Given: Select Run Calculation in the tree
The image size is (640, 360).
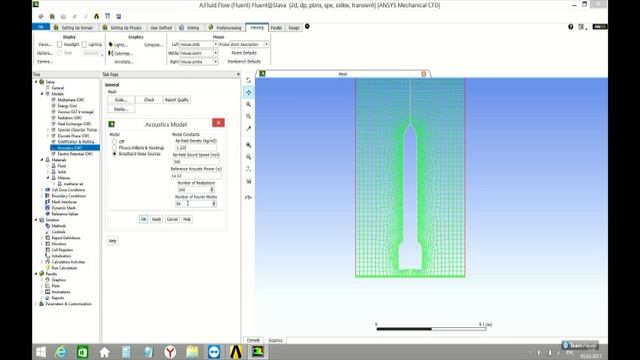Looking at the screenshot, I should [64, 268].
